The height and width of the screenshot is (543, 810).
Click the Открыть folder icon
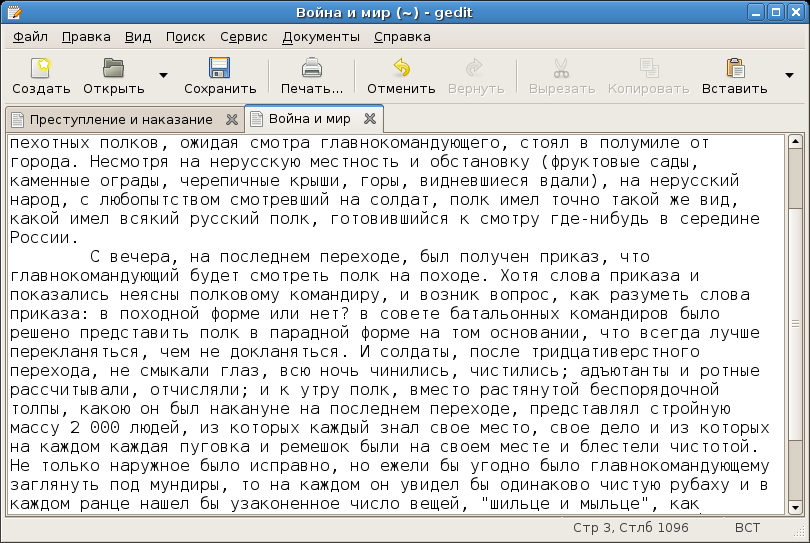[x=113, y=68]
